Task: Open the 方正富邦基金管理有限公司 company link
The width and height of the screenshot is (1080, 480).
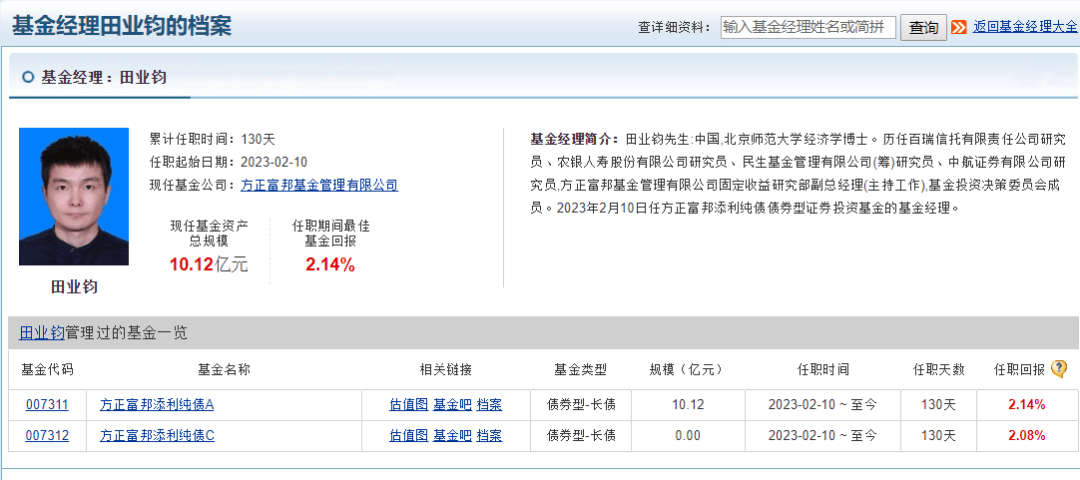Action: (319, 185)
